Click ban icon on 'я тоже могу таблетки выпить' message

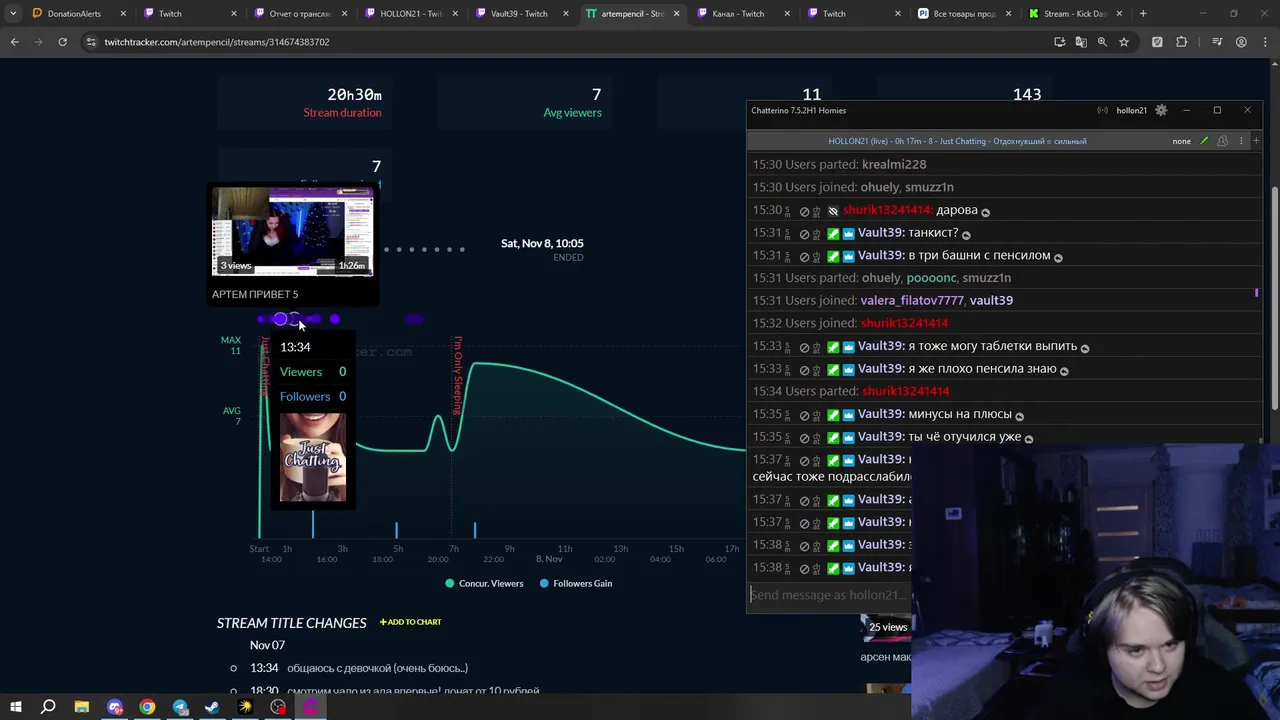click(804, 346)
